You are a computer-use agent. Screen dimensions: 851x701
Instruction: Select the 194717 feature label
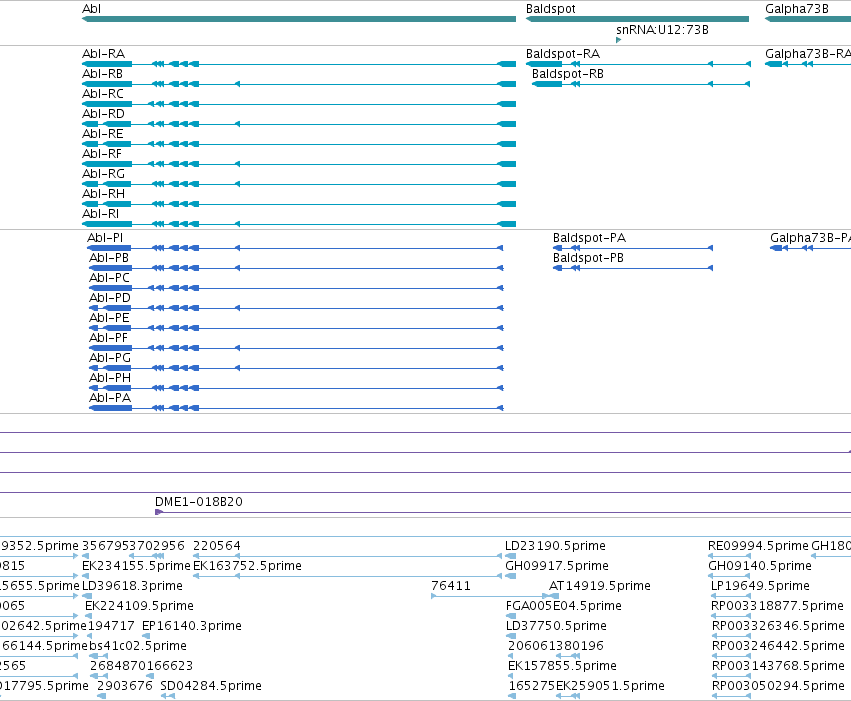(x=111, y=626)
